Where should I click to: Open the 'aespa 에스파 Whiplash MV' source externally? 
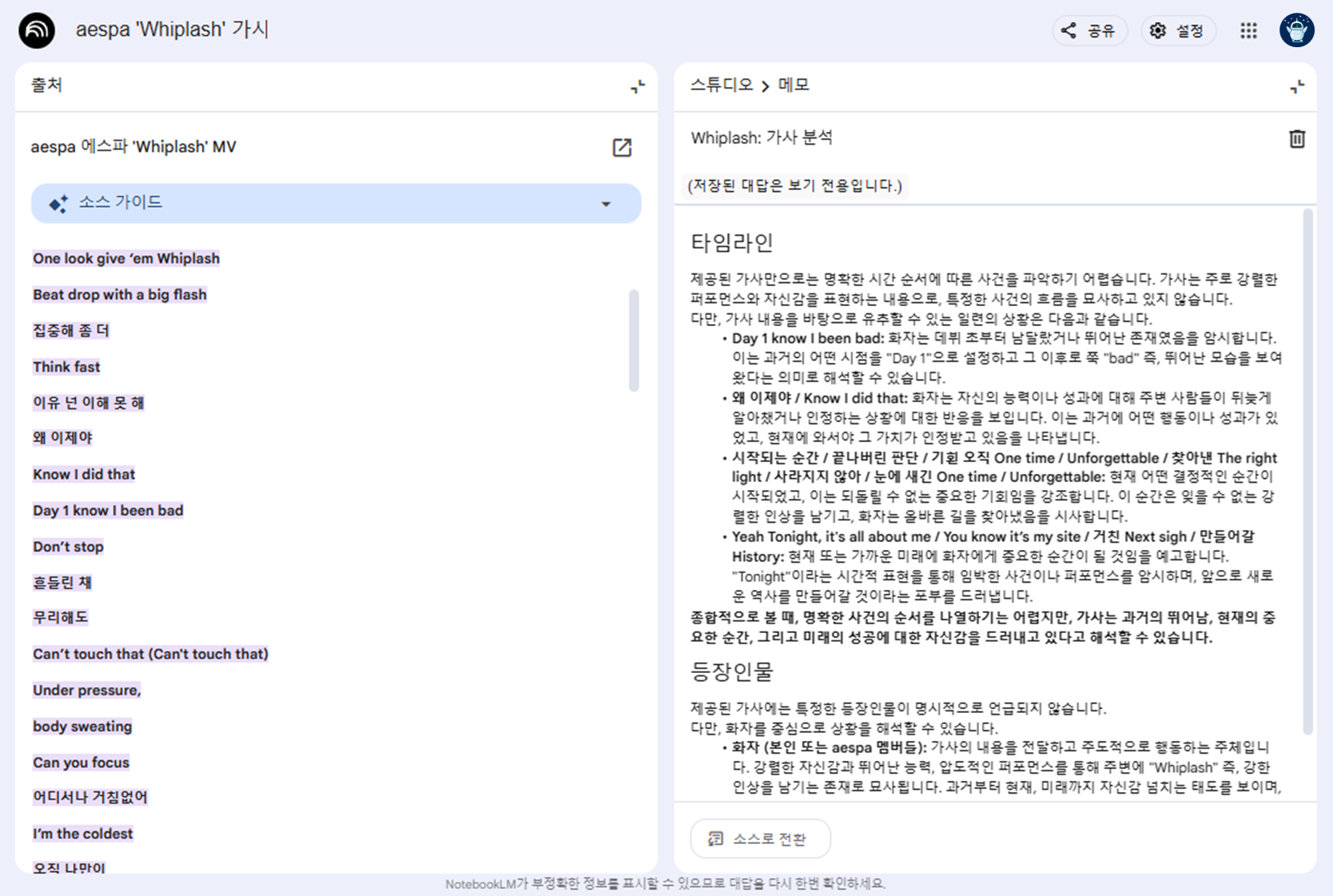click(x=623, y=147)
